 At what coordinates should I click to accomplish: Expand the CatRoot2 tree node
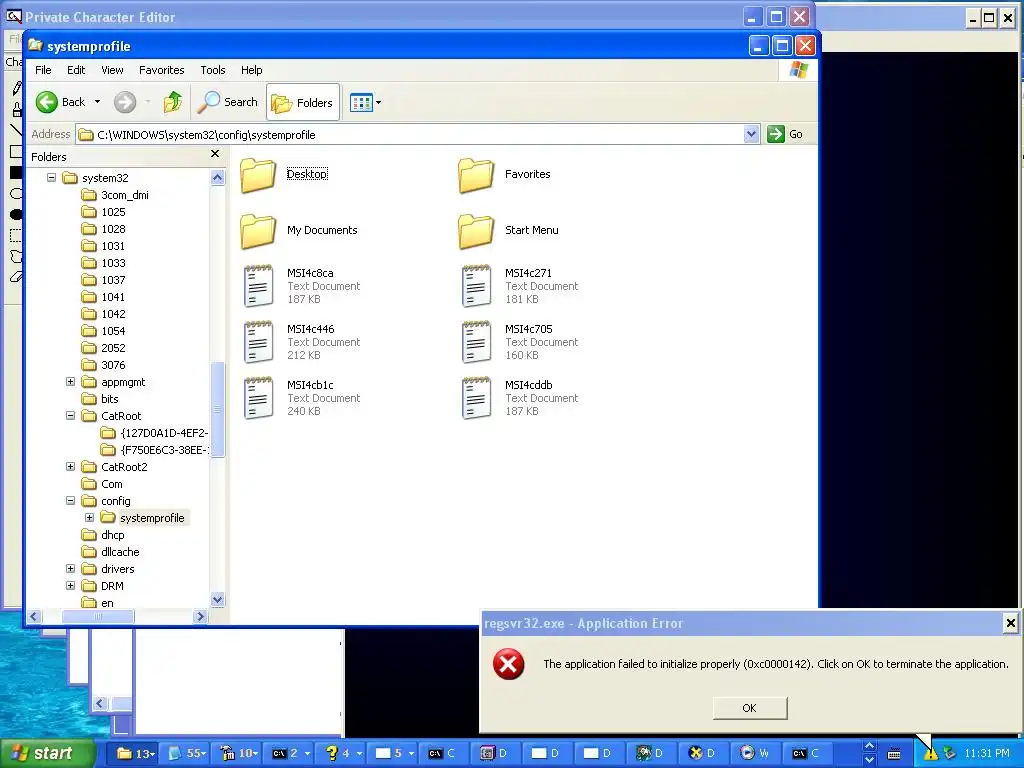tap(71, 466)
